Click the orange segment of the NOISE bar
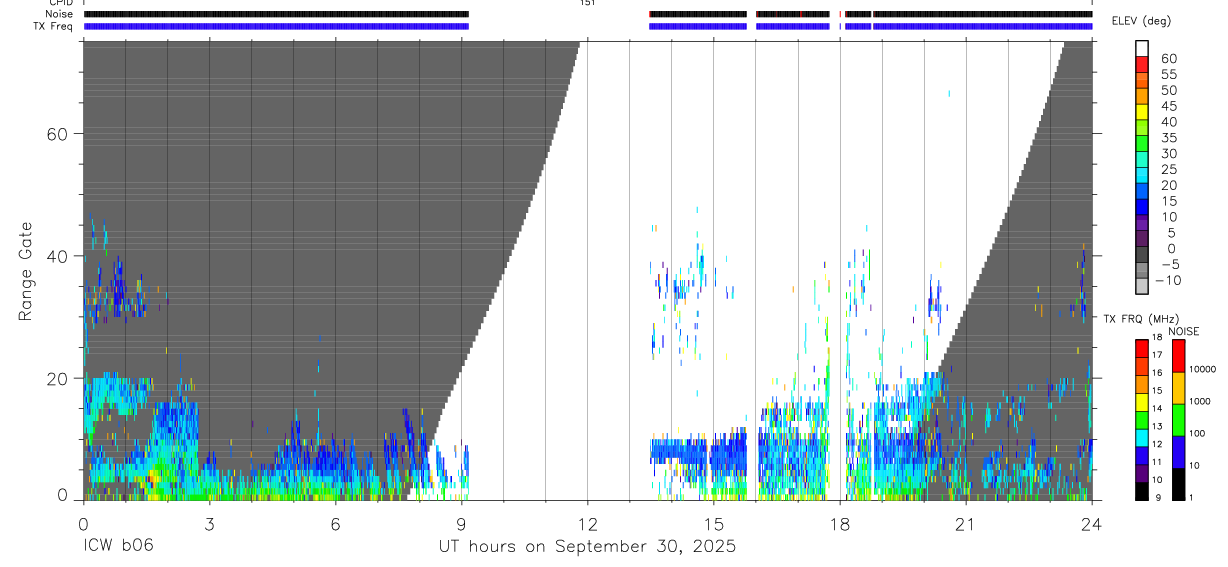This screenshot has width=1228, height=567. pyautogui.click(x=1179, y=388)
